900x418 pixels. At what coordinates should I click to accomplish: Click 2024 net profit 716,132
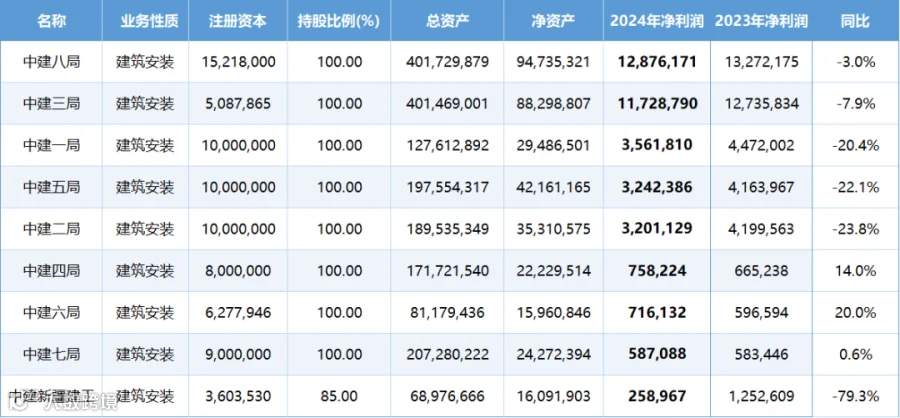click(x=657, y=312)
